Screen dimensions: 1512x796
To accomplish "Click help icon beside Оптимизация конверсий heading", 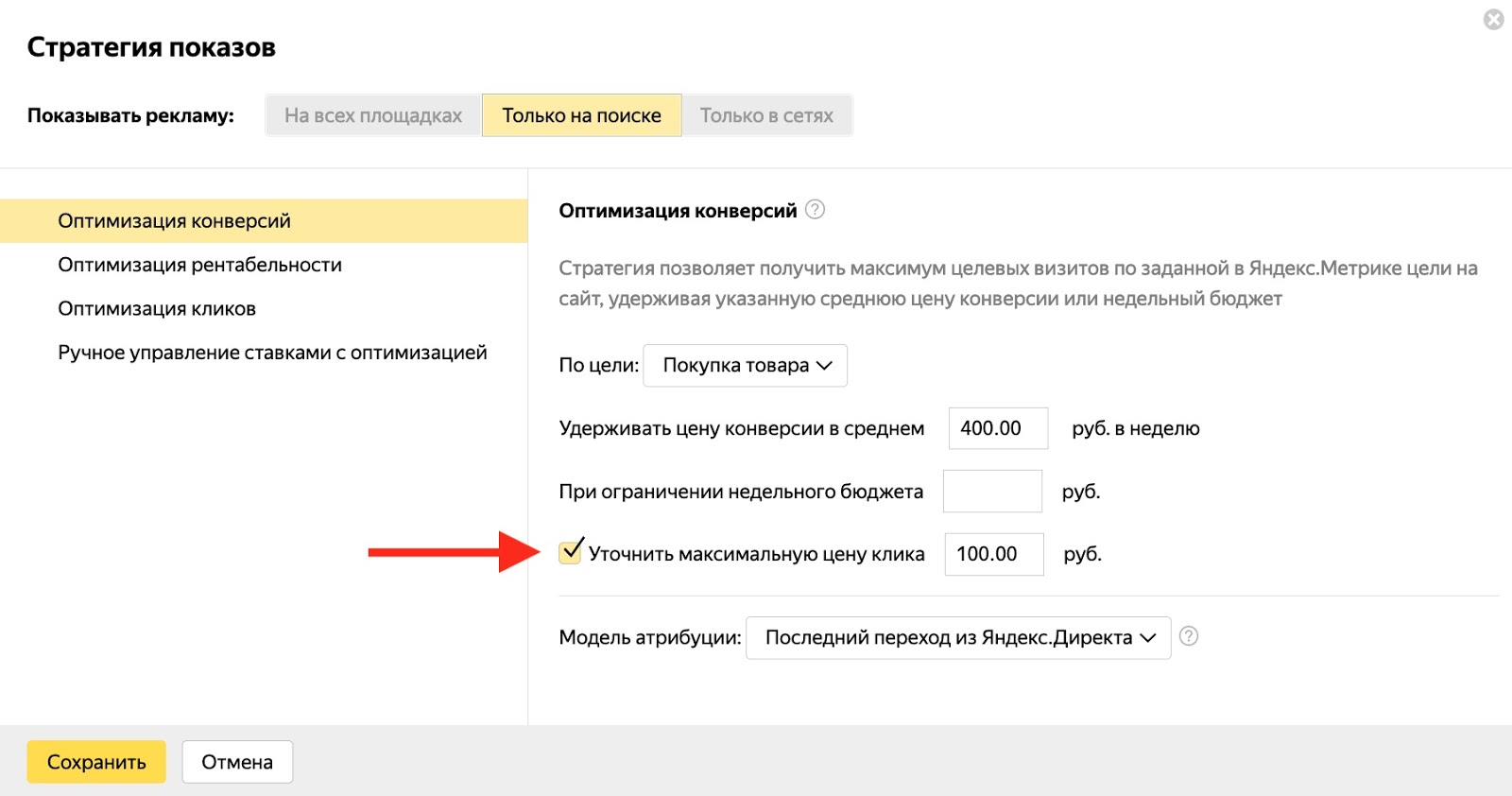I will pos(815,210).
